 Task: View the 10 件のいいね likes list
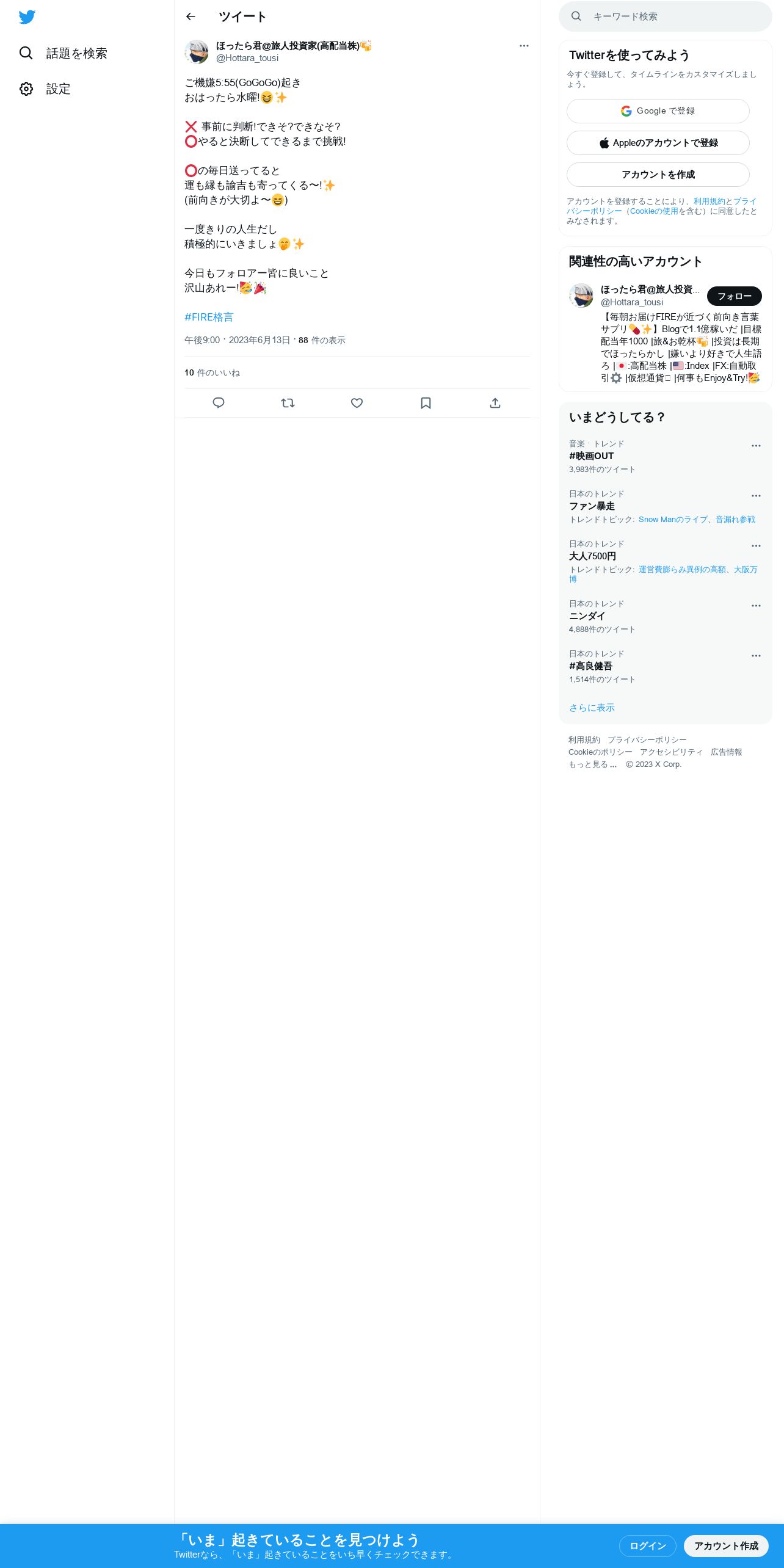click(212, 372)
